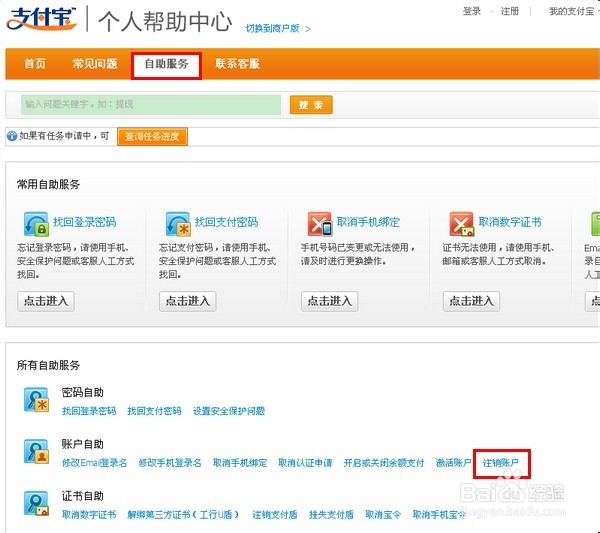The height and width of the screenshot is (533, 600).
Task: Click the 所有自助服务 section heading
Action: 48,365
